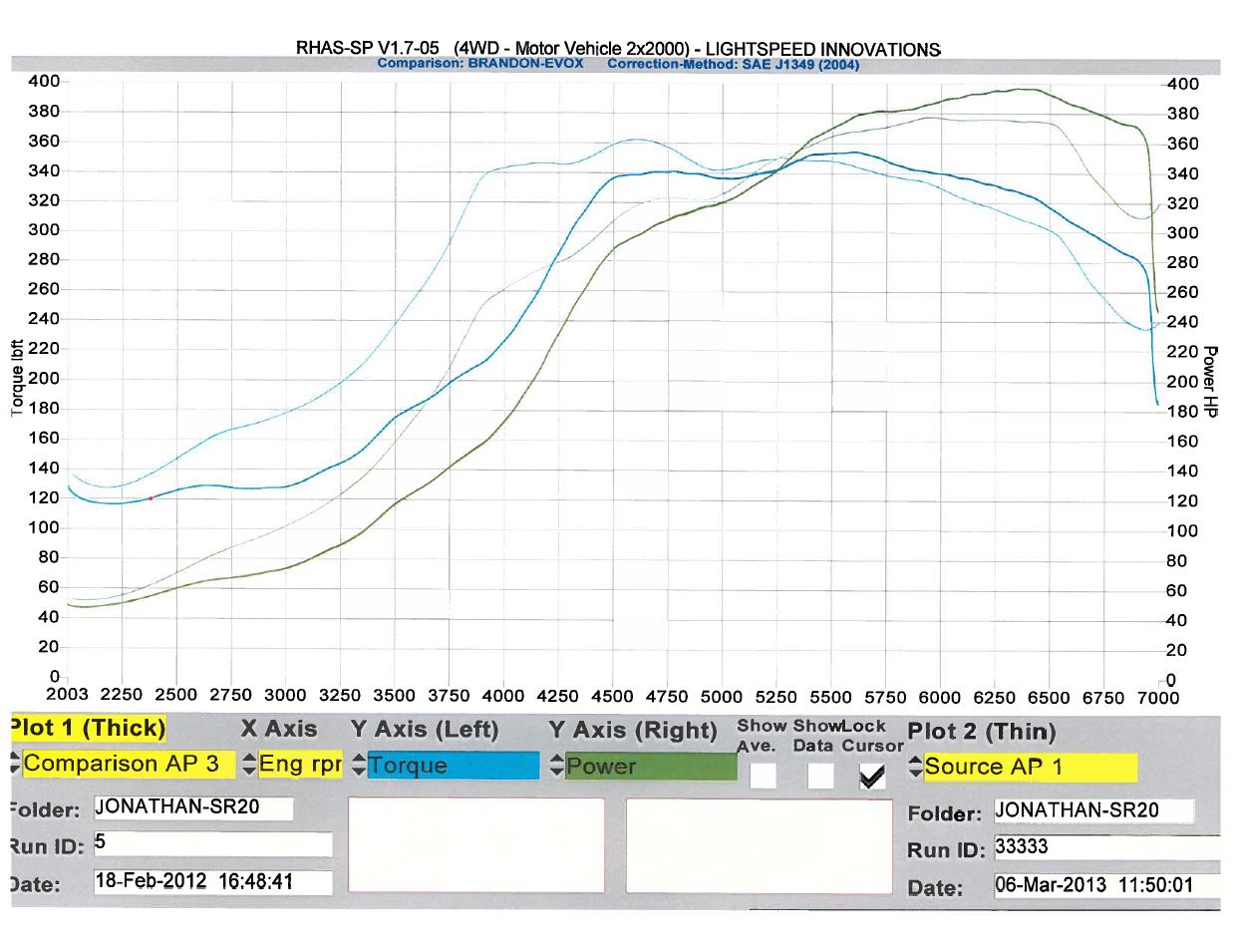The width and height of the screenshot is (1234, 952).
Task: Click the Plot 2 Run ID field 33333
Action: 1106,848
